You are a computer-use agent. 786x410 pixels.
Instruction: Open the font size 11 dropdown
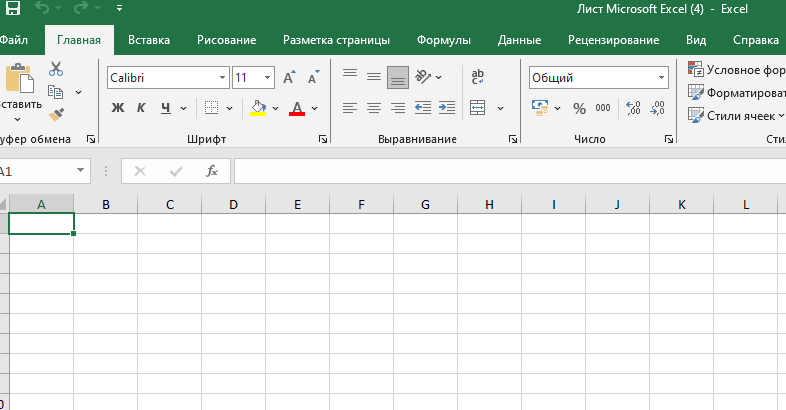[267, 78]
